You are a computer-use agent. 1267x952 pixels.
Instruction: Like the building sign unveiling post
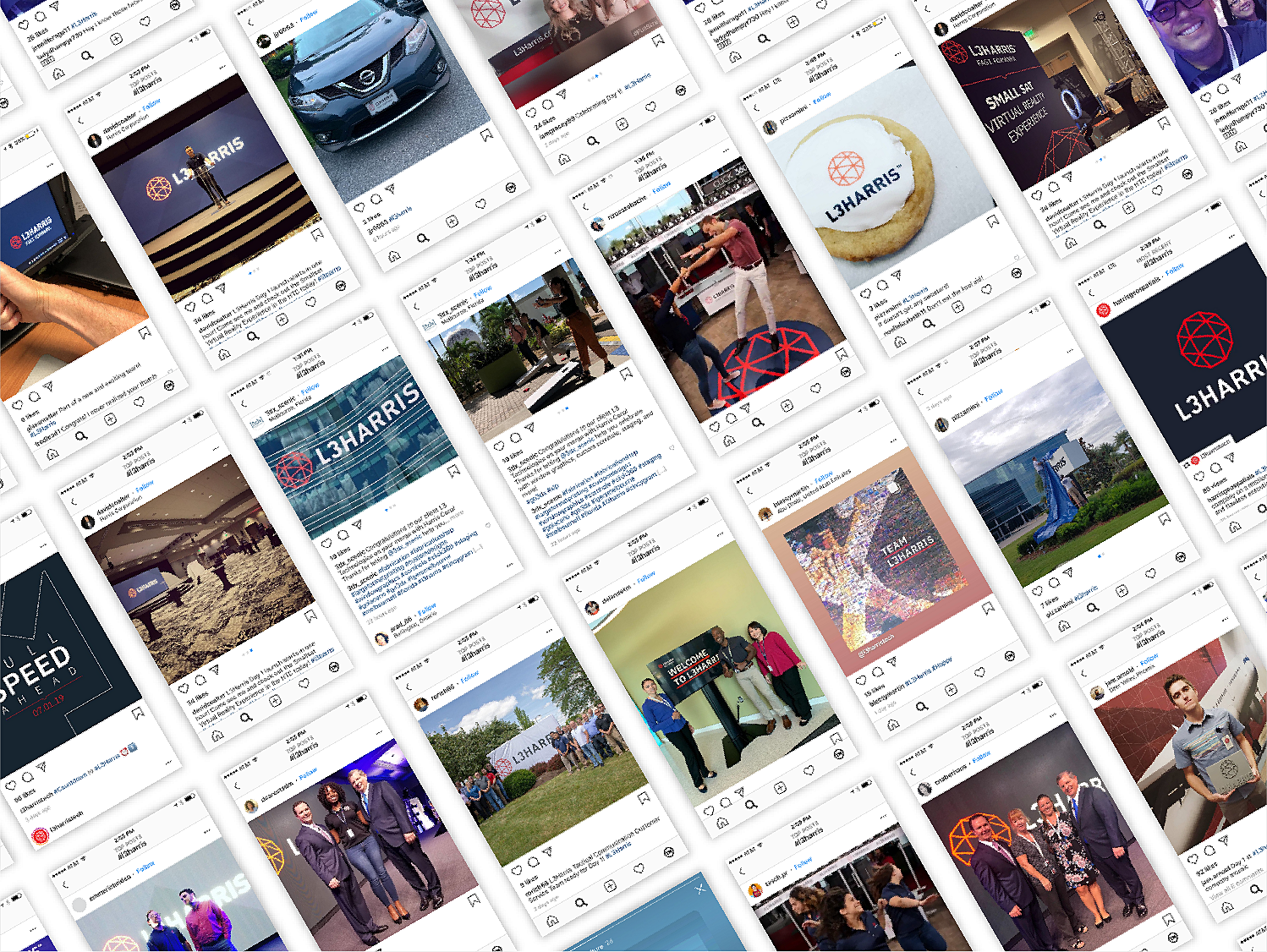pyautogui.click(x=1038, y=590)
